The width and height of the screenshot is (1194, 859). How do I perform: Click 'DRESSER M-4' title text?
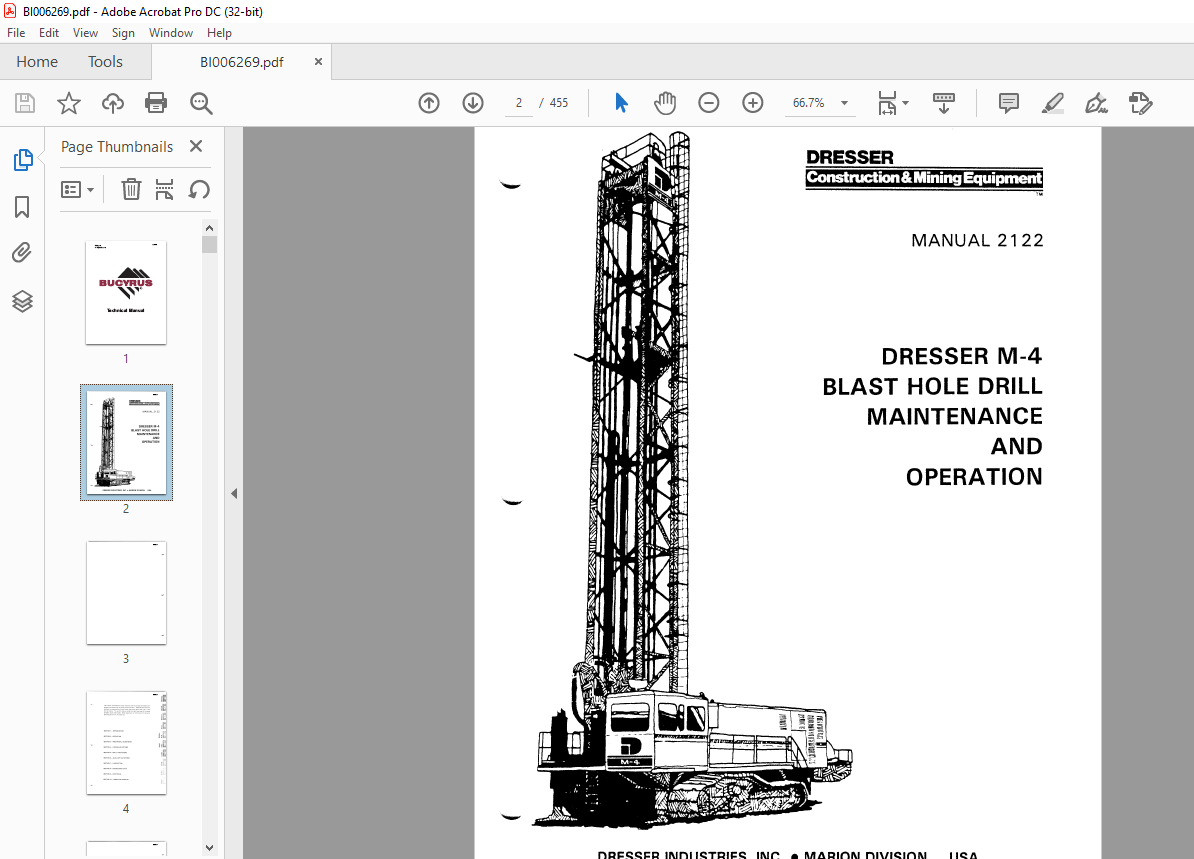click(x=961, y=356)
